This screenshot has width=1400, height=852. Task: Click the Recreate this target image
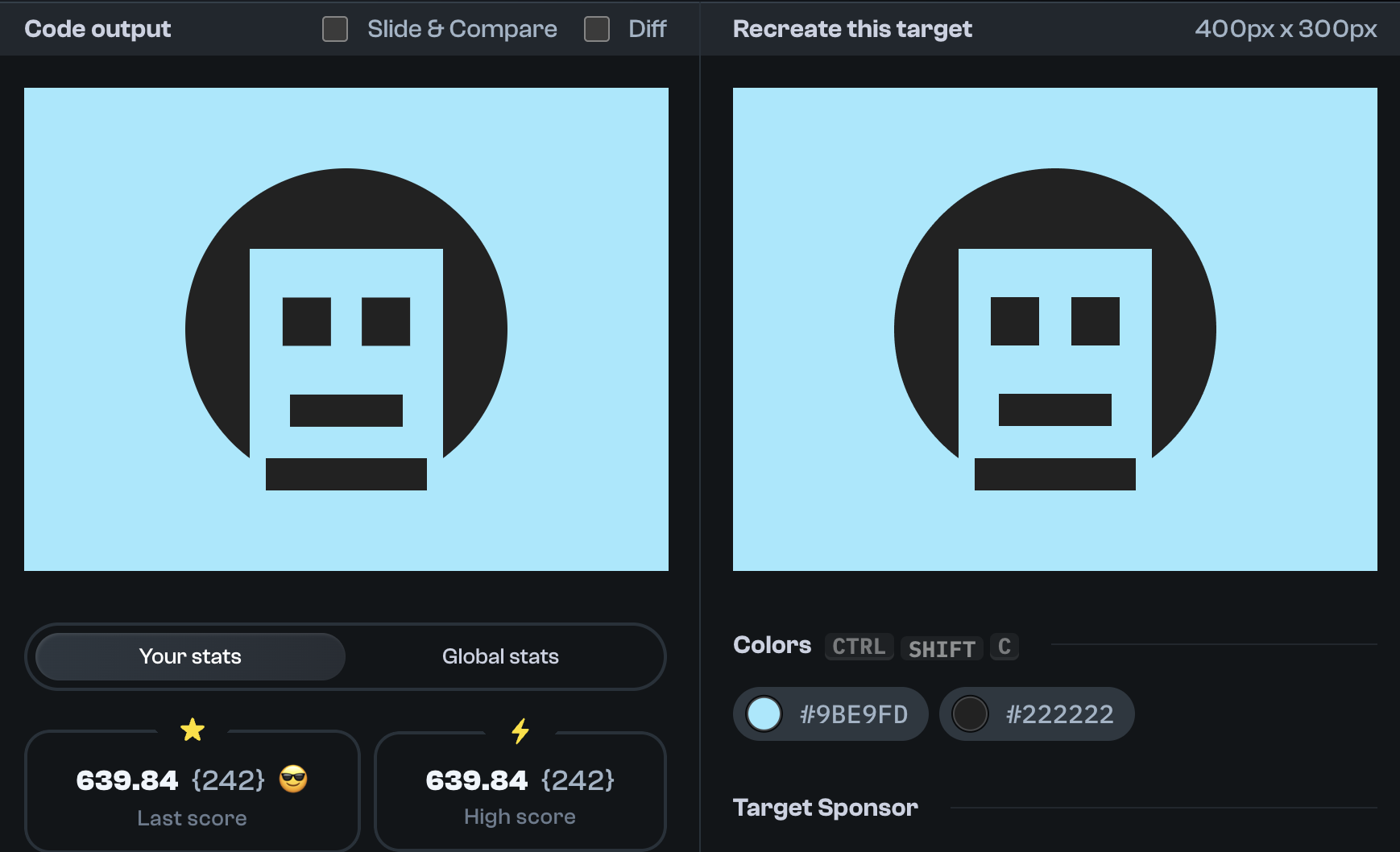coord(1055,329)
